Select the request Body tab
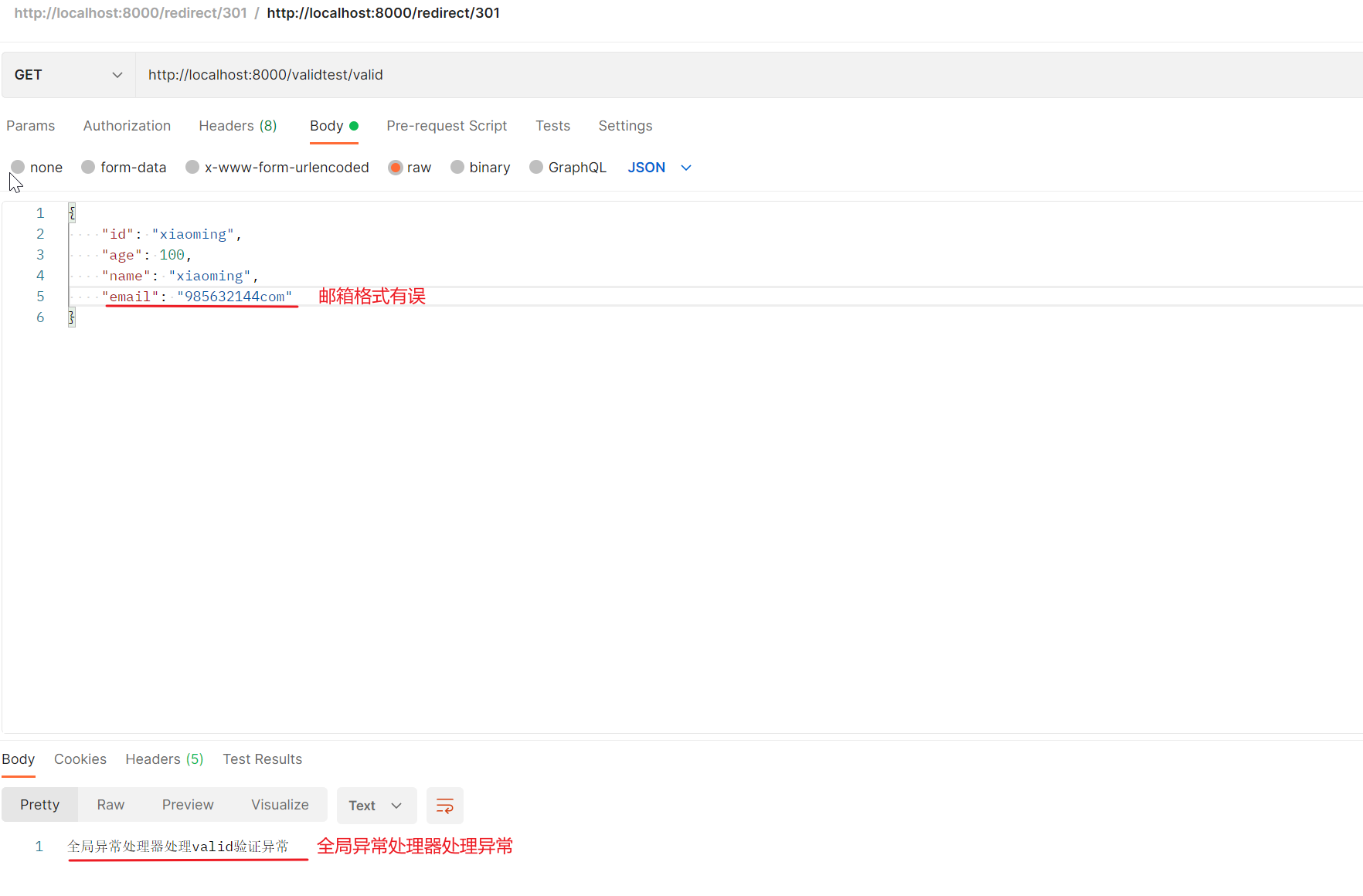1363x896 pixels. coord(334,126)
